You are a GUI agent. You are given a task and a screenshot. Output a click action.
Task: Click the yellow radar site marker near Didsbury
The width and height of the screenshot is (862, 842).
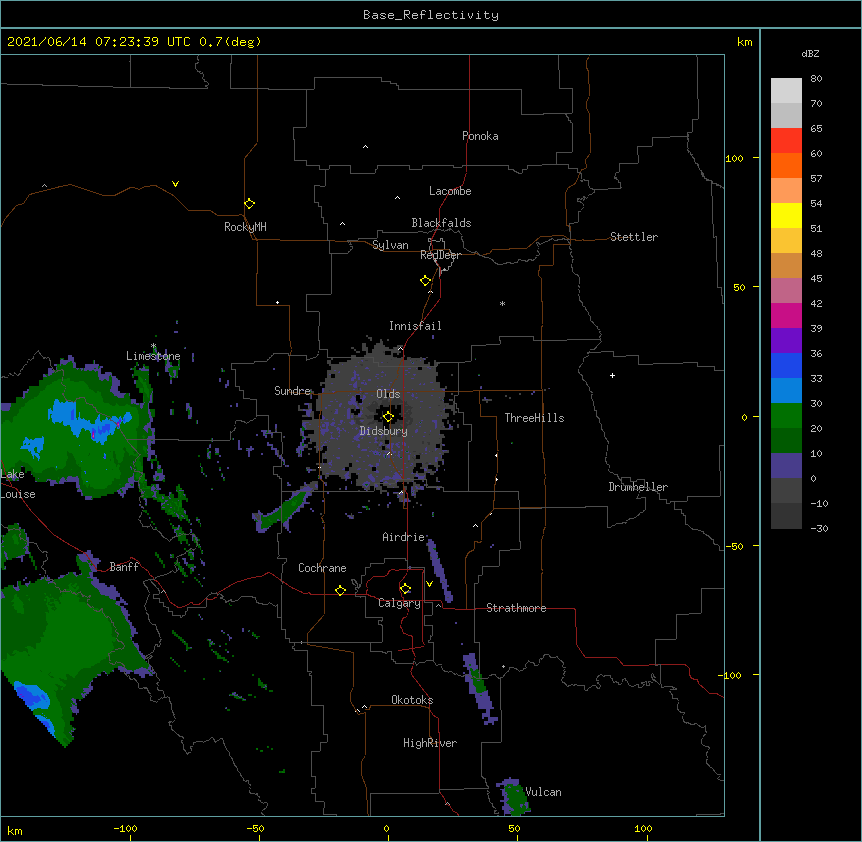(388, 417)
